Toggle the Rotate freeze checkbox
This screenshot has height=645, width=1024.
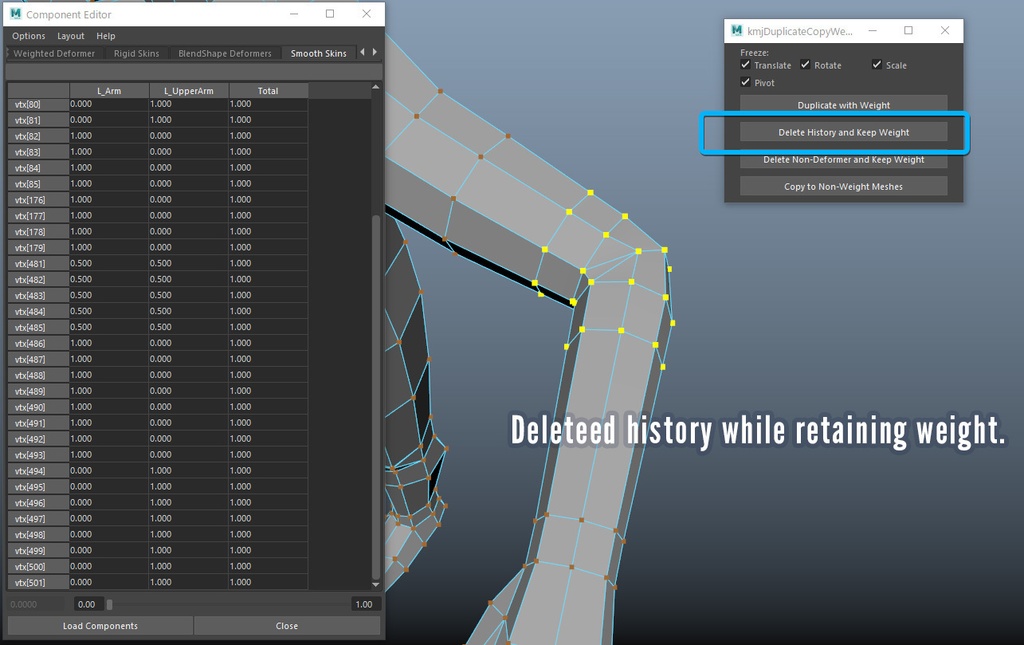tap(805, 65)
